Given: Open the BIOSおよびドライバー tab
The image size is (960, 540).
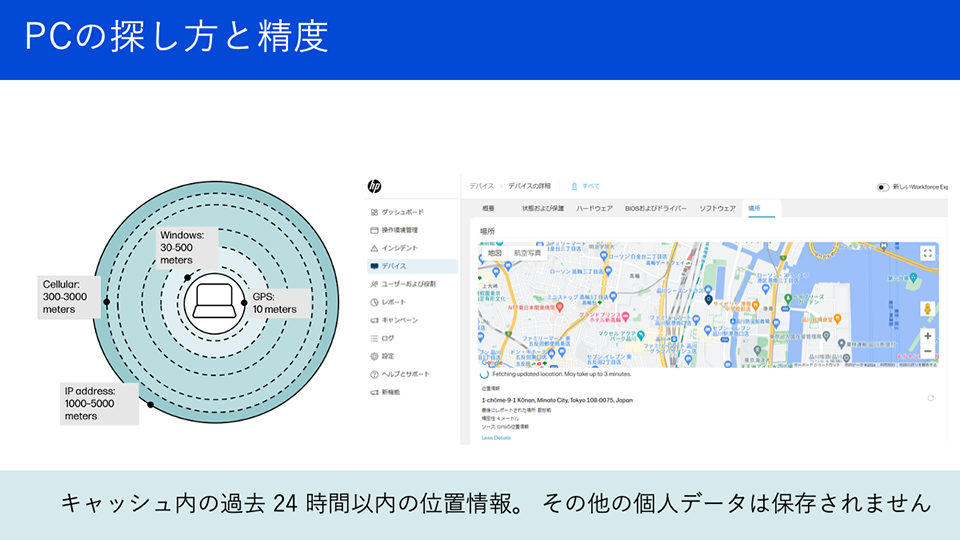Looking at the screenshot, I should pyautogui.click(x=656, y=209).
